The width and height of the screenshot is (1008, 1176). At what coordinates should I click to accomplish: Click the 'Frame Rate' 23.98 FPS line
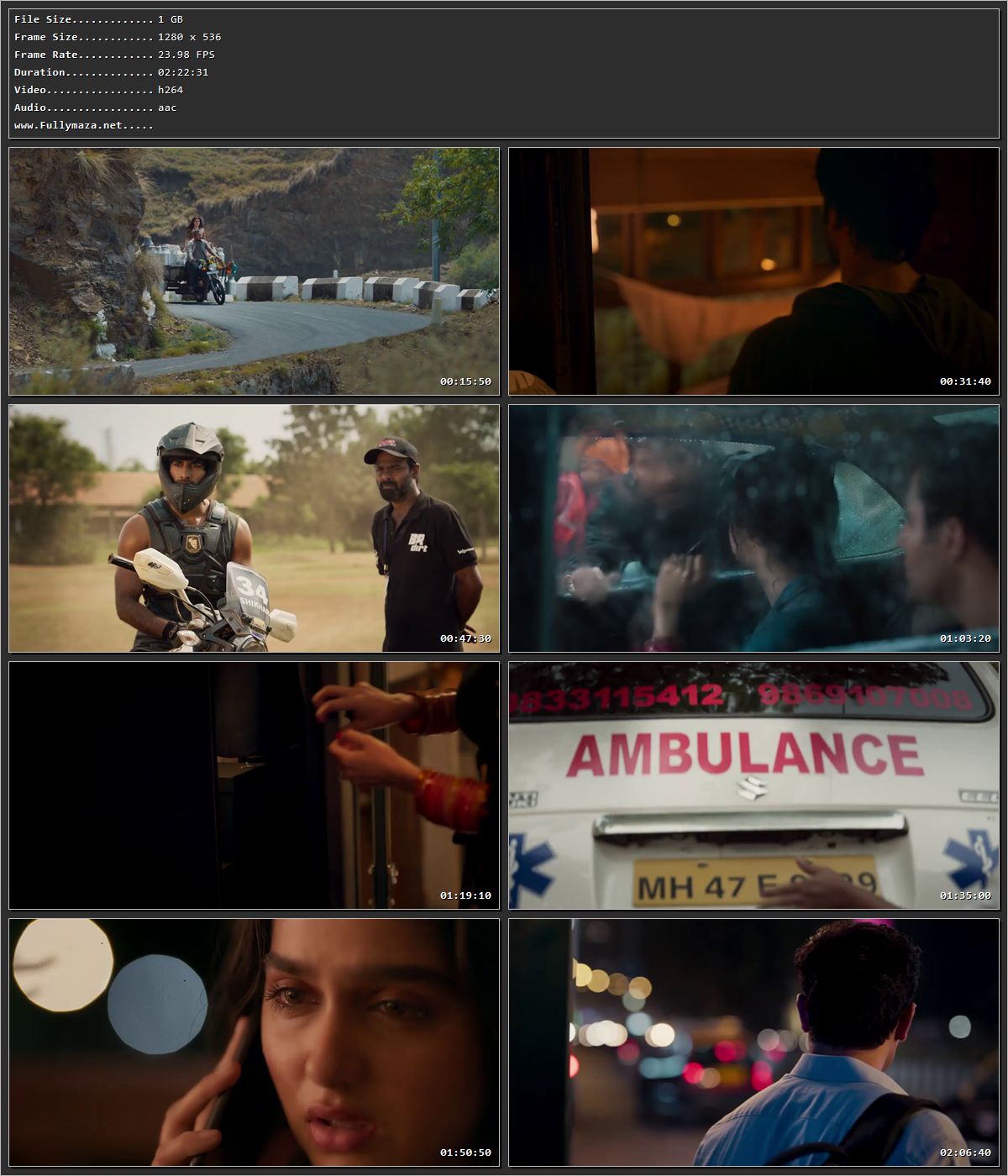click(114, 55)
